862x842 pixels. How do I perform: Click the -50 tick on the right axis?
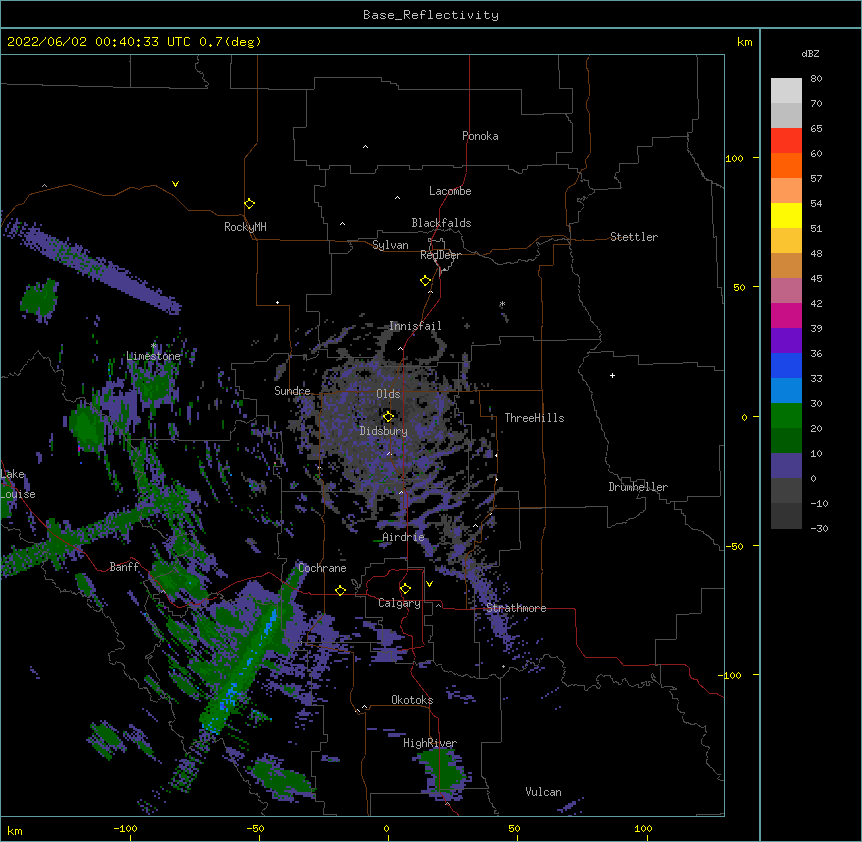click(734, 546)
